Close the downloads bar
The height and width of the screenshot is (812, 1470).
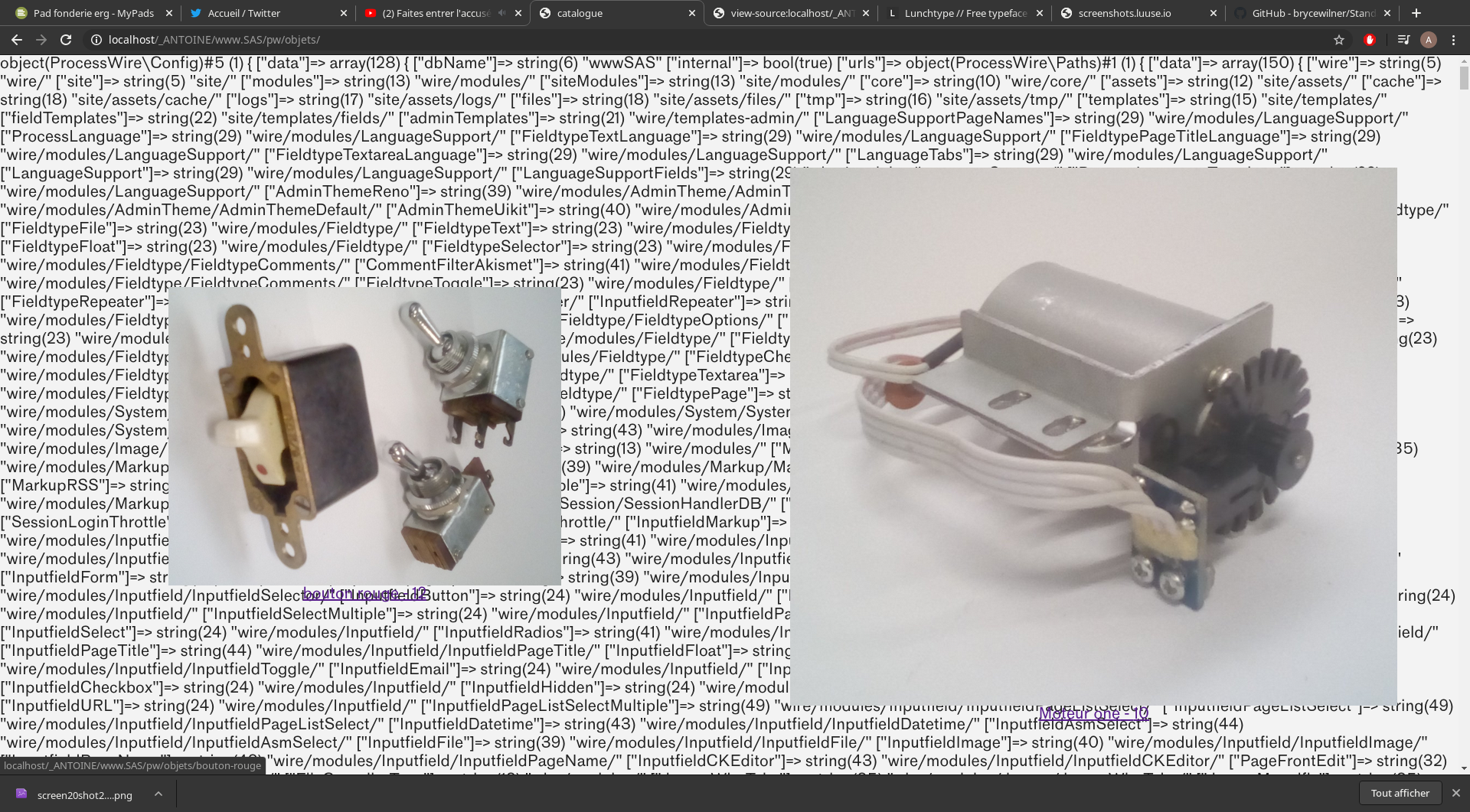pyautogui.click(x=1456, y=794)
